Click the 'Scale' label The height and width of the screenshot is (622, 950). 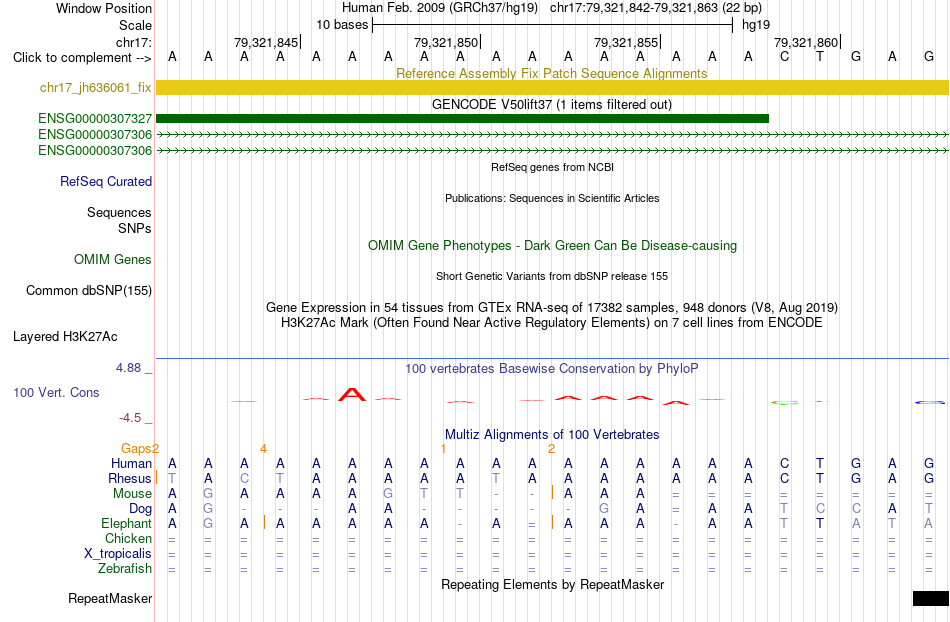[135, 25]
